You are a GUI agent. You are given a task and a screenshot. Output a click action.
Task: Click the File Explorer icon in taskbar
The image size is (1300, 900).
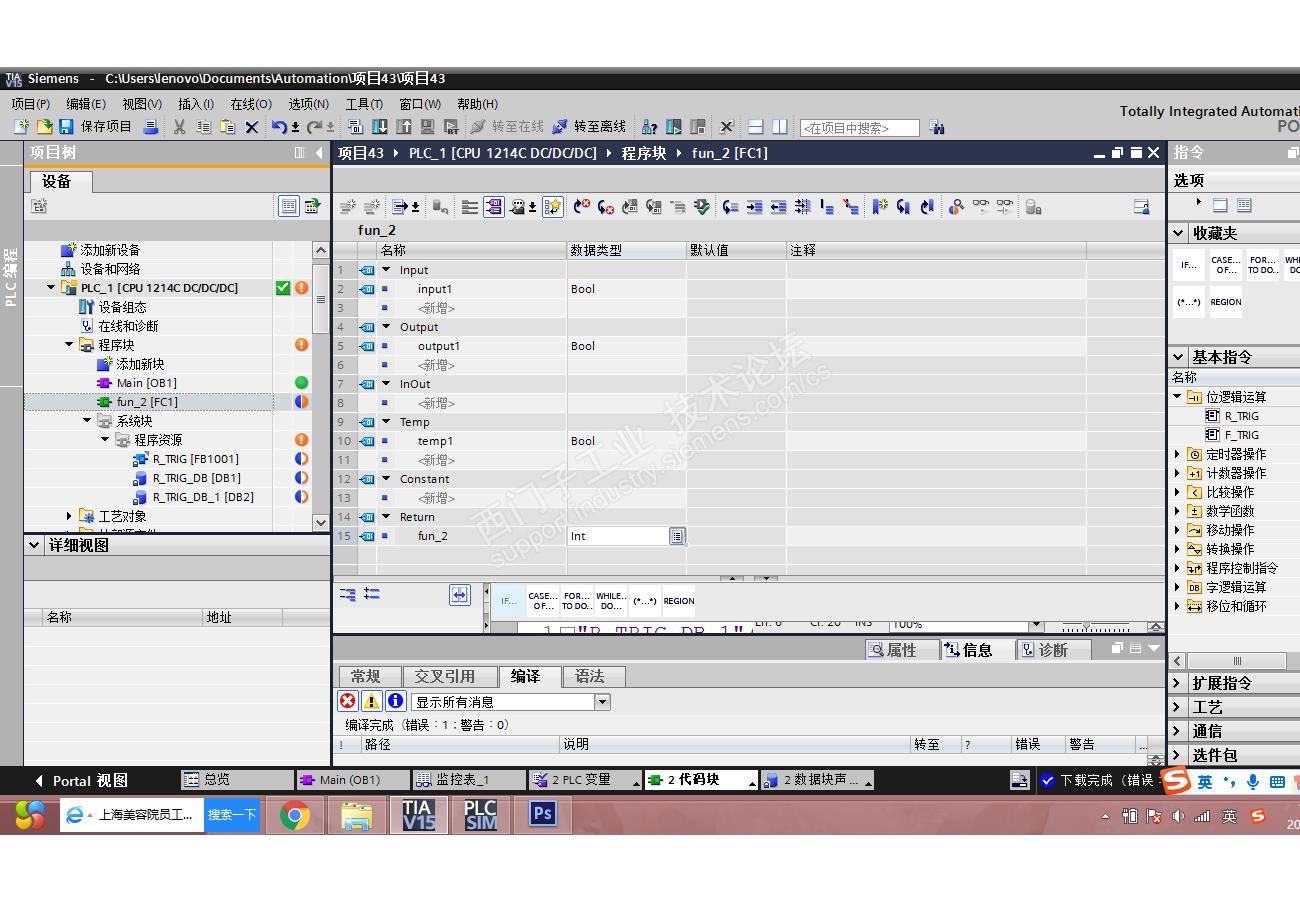point(356,816)
